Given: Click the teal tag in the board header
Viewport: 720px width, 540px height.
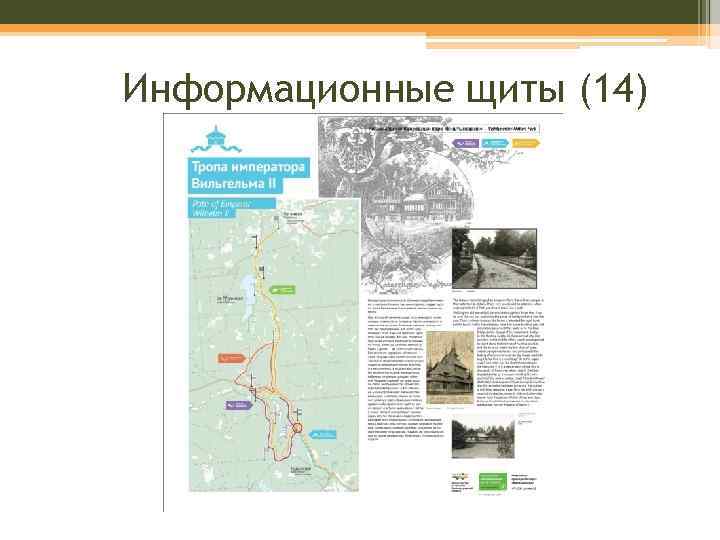Looking at the screenshot, I should pyautogui.click(x=495, y=143).
